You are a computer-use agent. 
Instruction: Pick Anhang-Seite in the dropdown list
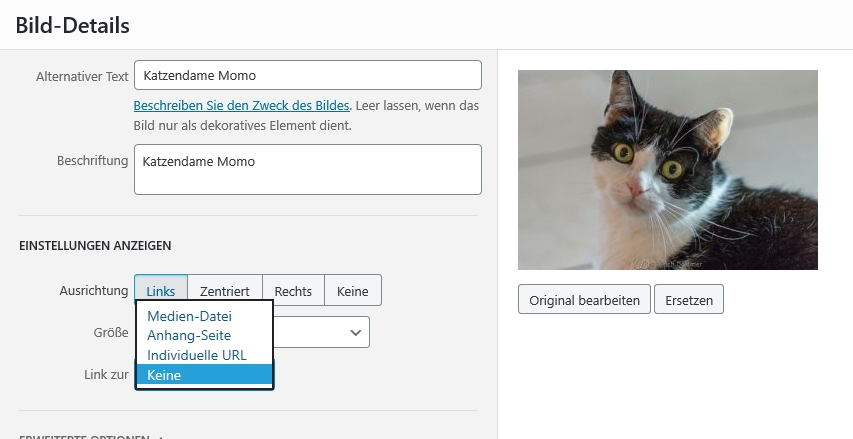tap(189, 335)
